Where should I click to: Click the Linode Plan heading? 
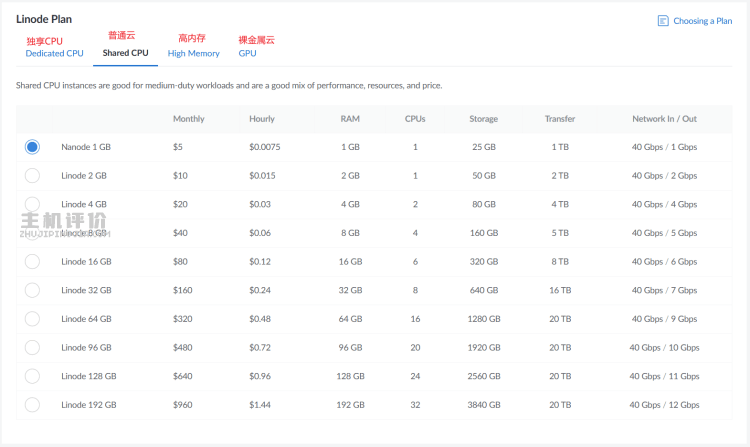(44, 19)
